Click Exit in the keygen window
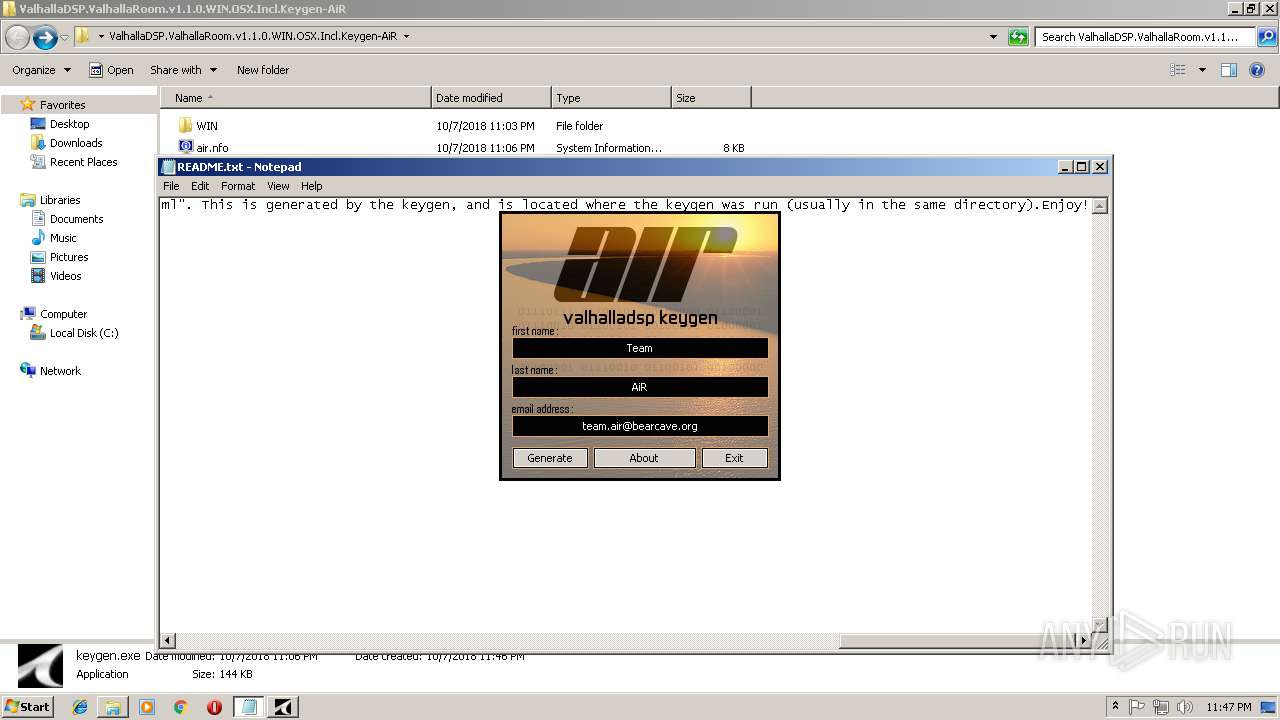 pyautogui.click(x=734, y=458)
